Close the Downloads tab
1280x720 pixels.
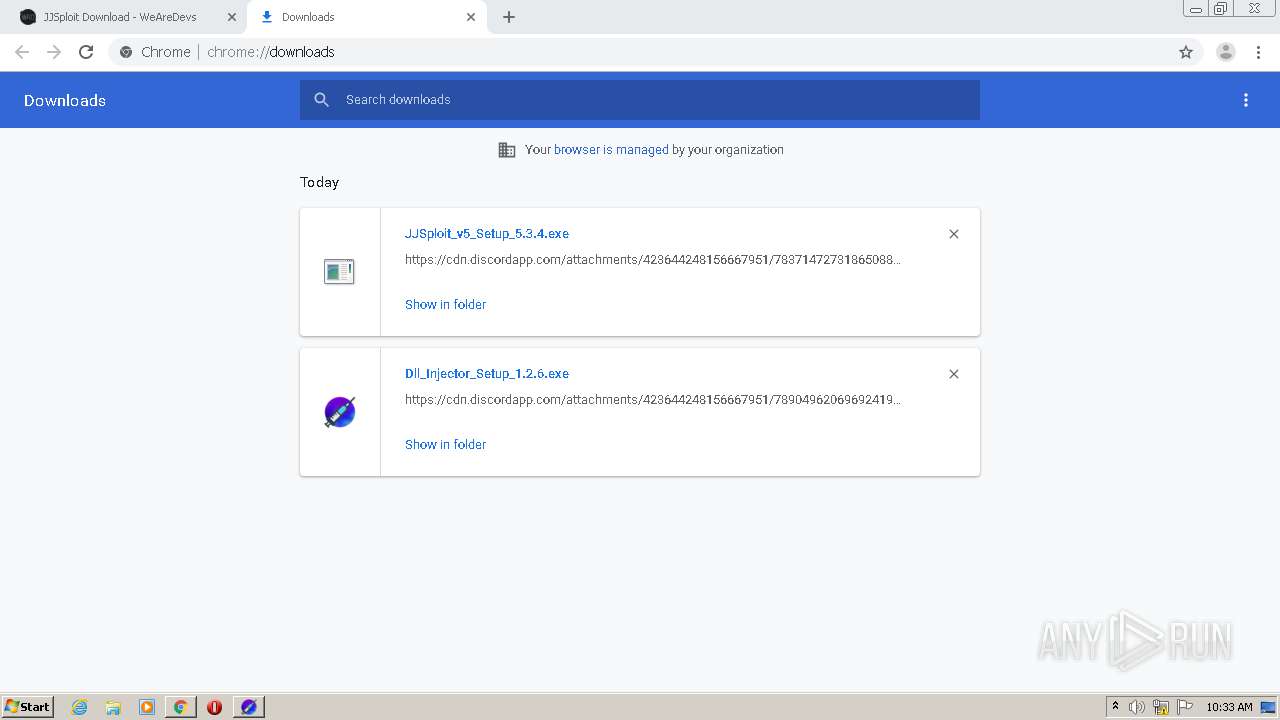point(471,17)
